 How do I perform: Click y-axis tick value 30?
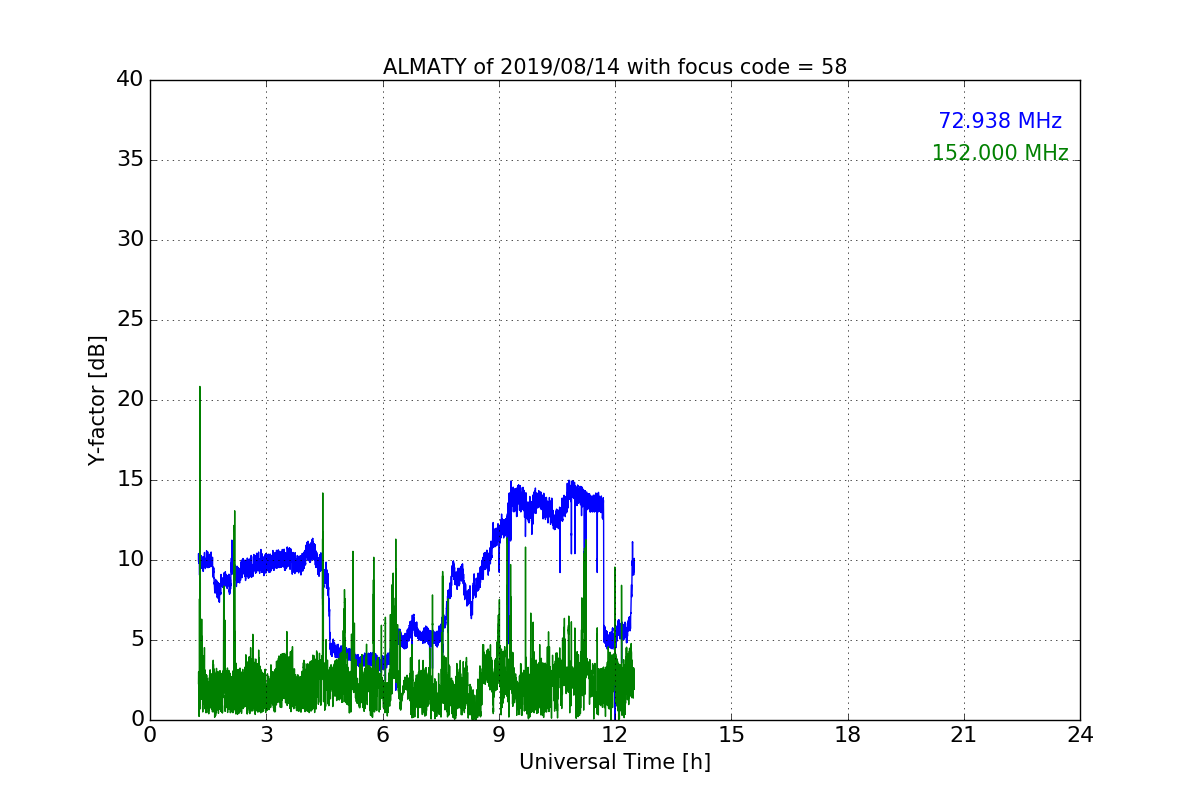[130, 240]
